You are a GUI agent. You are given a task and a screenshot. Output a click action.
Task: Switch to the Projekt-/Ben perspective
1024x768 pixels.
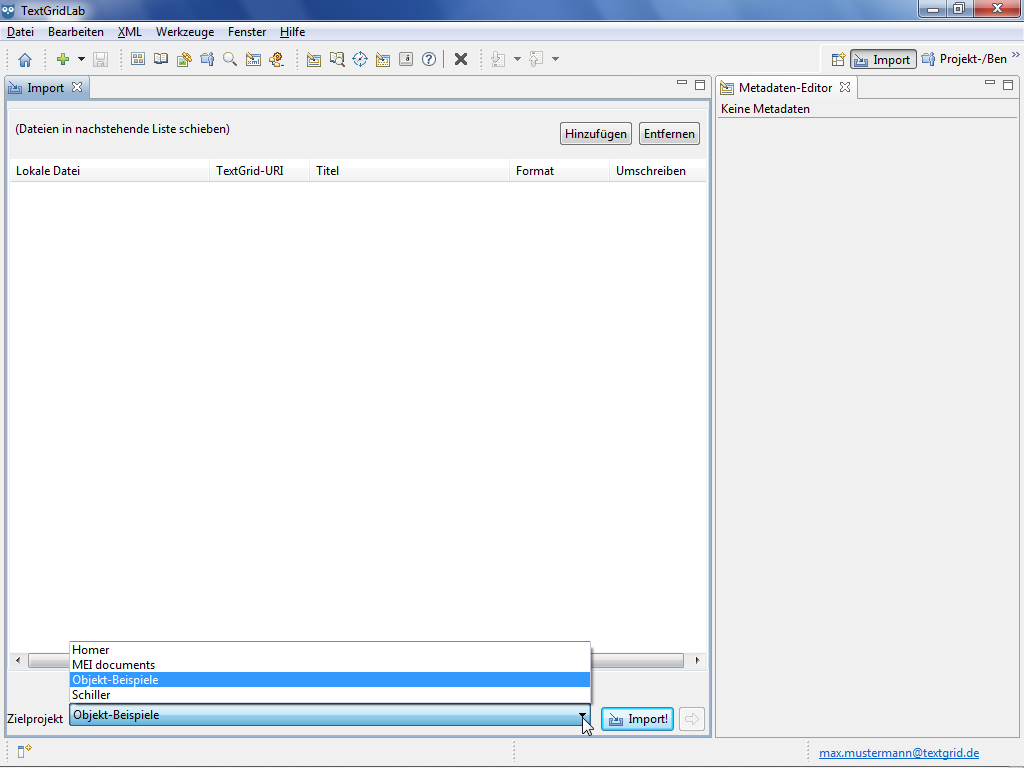point(964,60)
